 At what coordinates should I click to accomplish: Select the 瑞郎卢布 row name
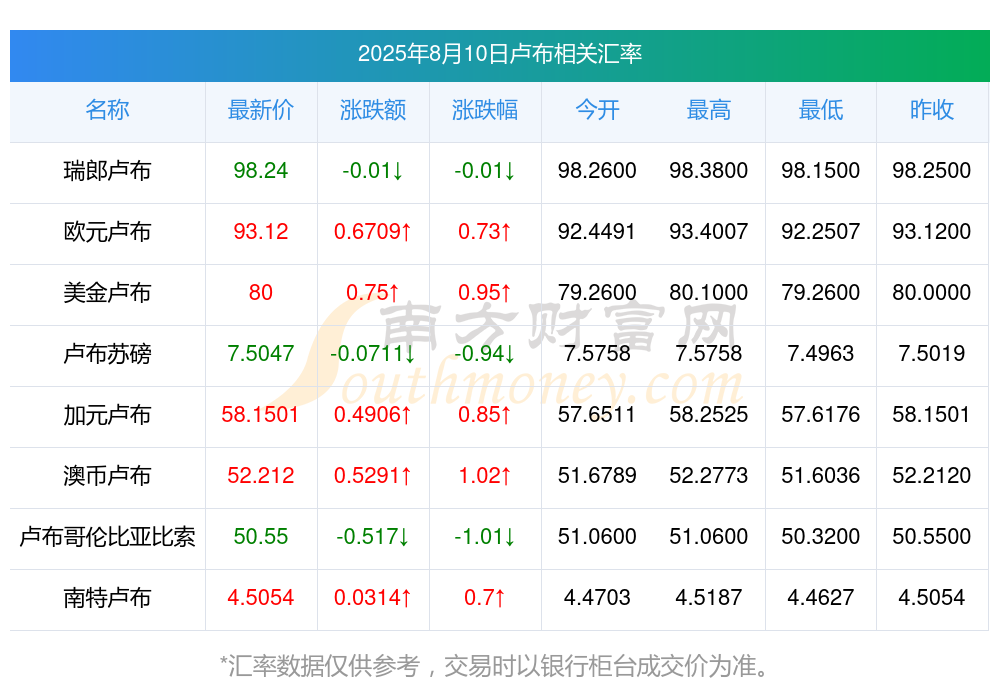point(107,171)
